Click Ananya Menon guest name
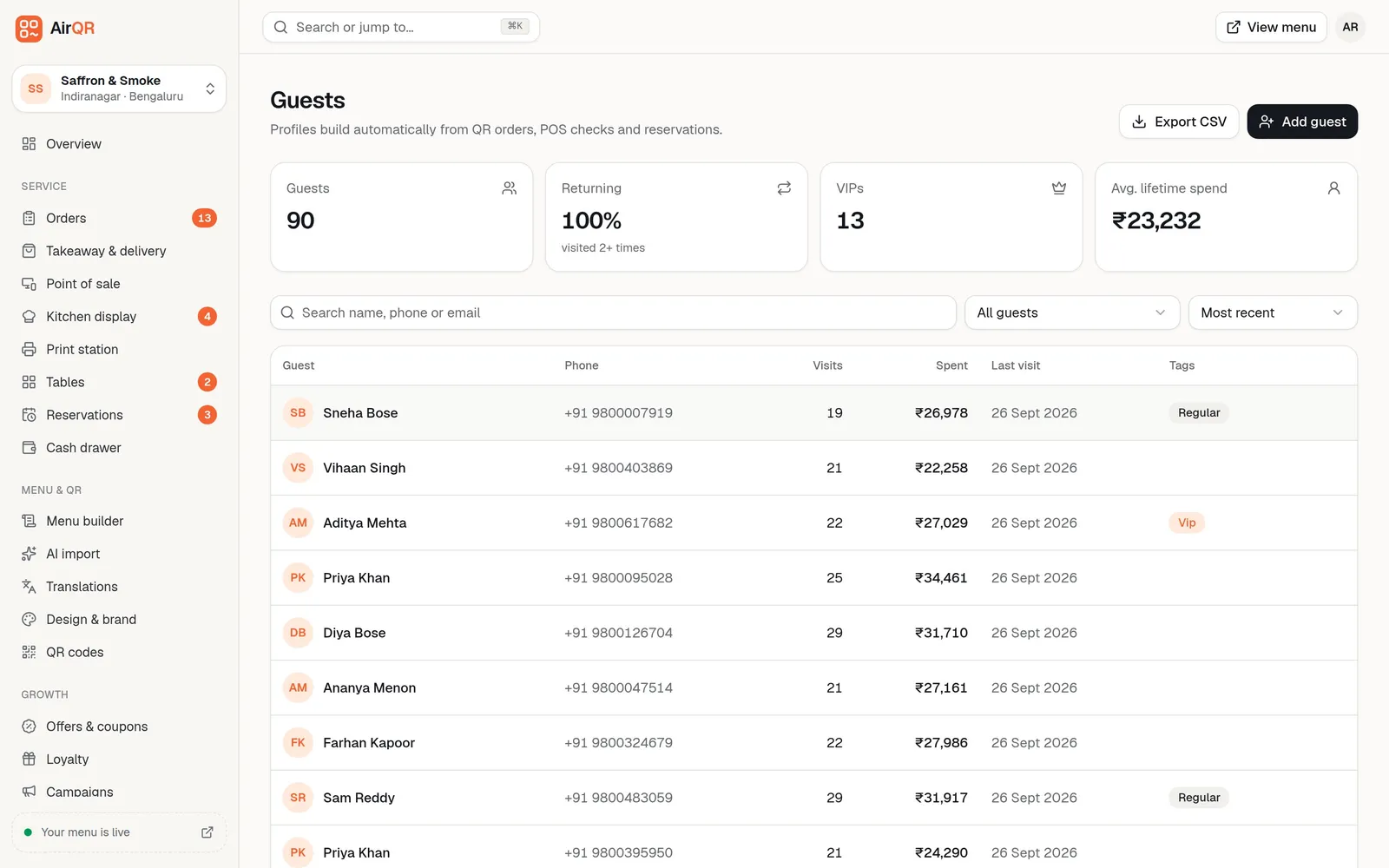Screen dimensions: 1389x868 tap(370, 687)
